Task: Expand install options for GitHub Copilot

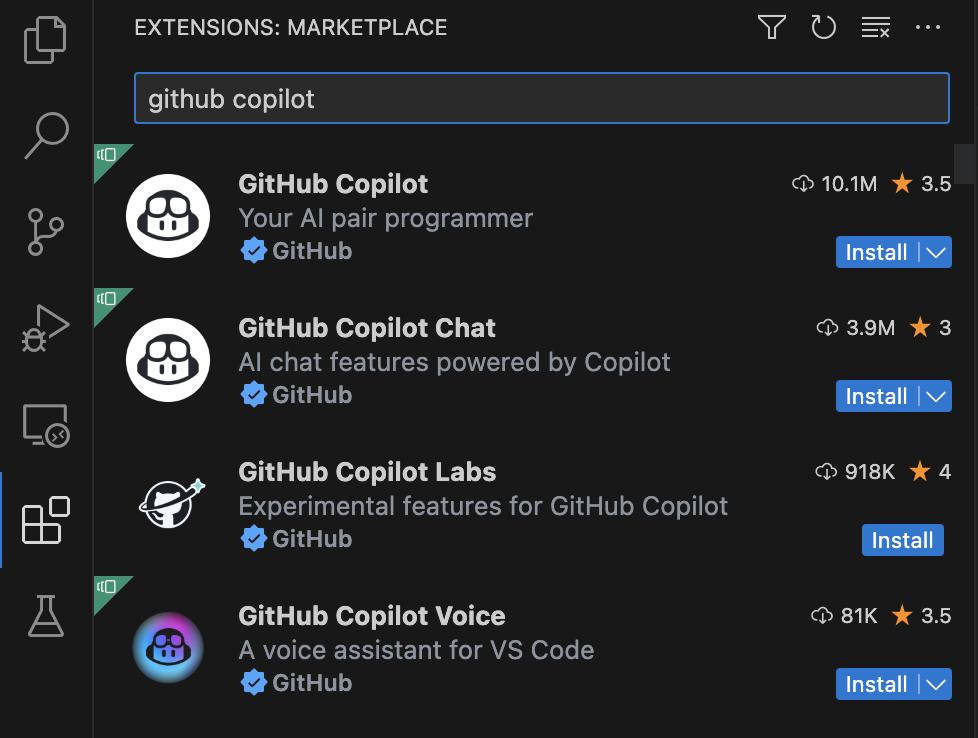Action: tap(934, 252)
